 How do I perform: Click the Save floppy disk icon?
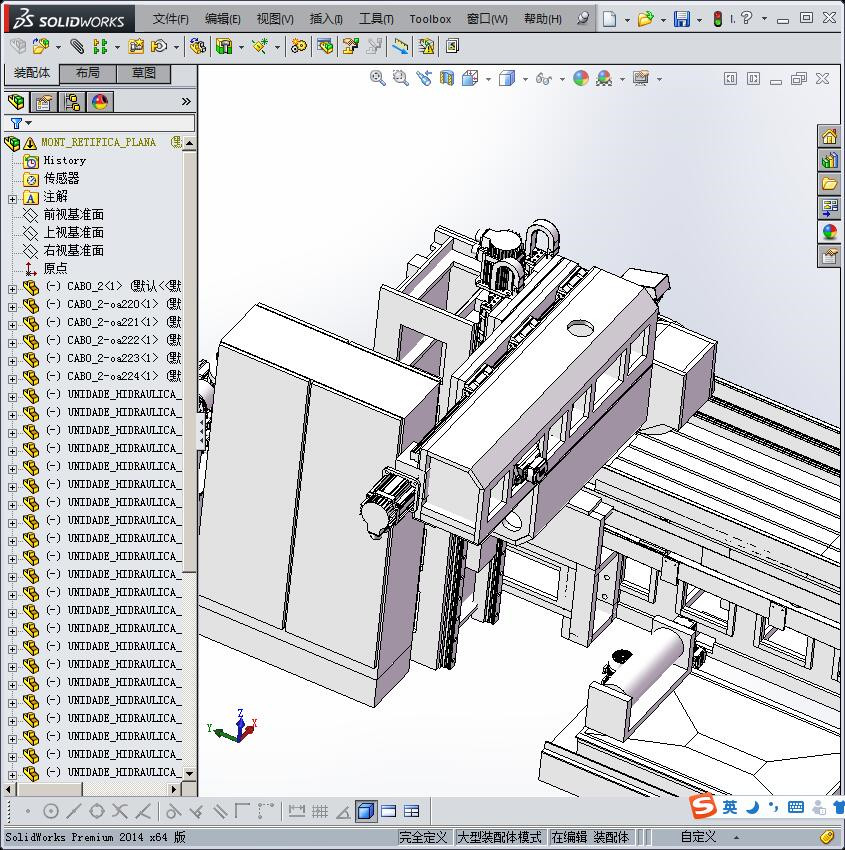[681, 19]
